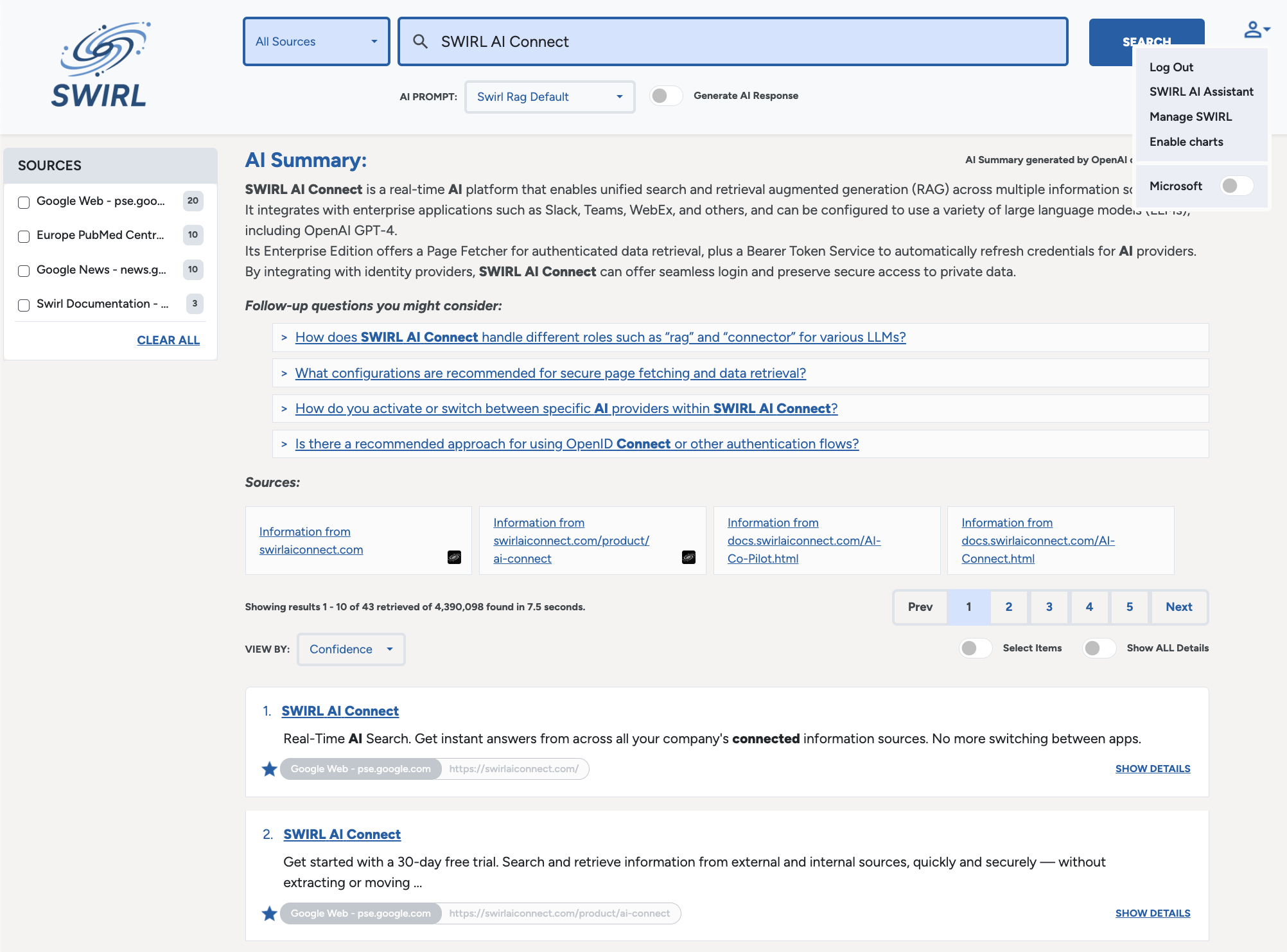This screenshot has width=1287, height=952.
Task: Click the CLEAR ALL sources link
Action: [167, 340]
